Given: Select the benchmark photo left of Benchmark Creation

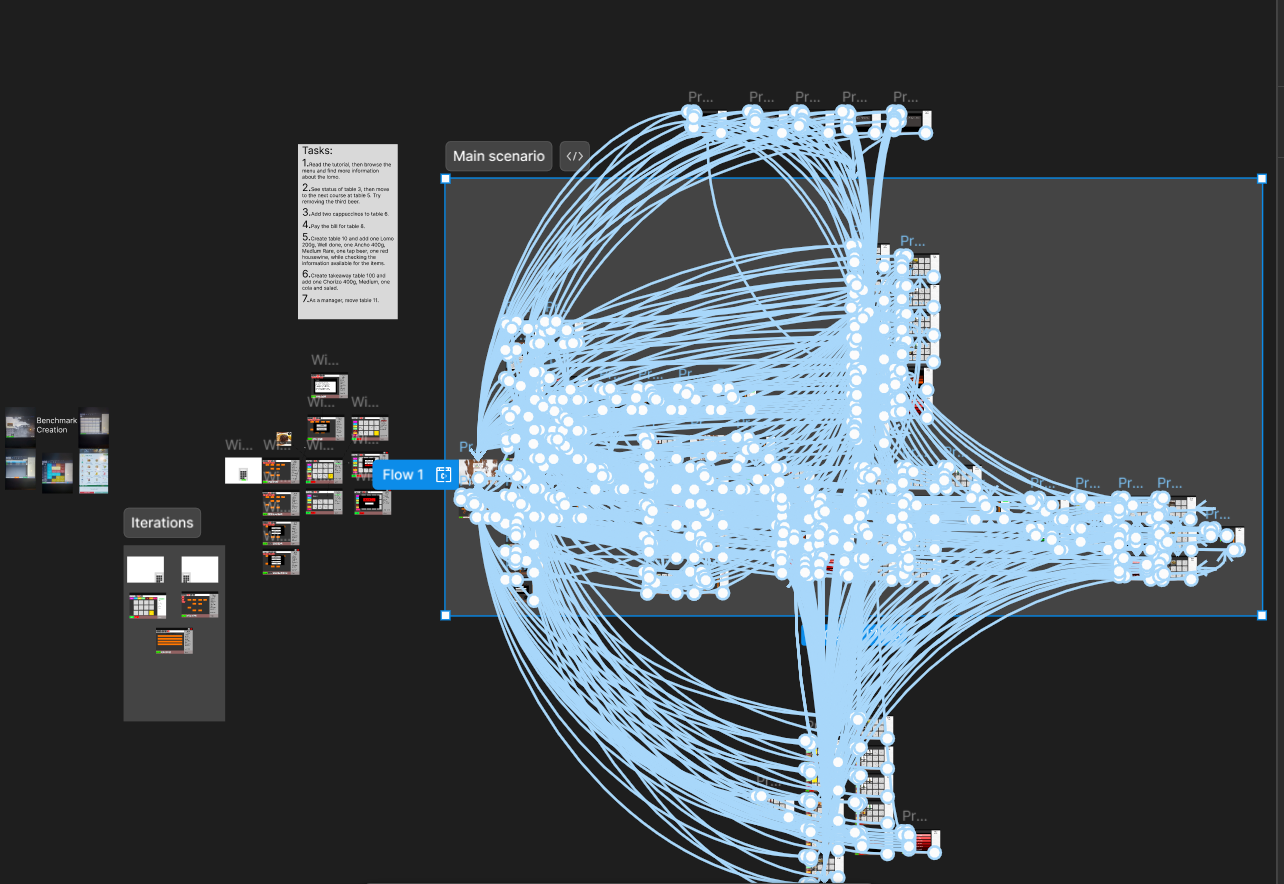Looking at the screenshot, I should tap(20, 423).
